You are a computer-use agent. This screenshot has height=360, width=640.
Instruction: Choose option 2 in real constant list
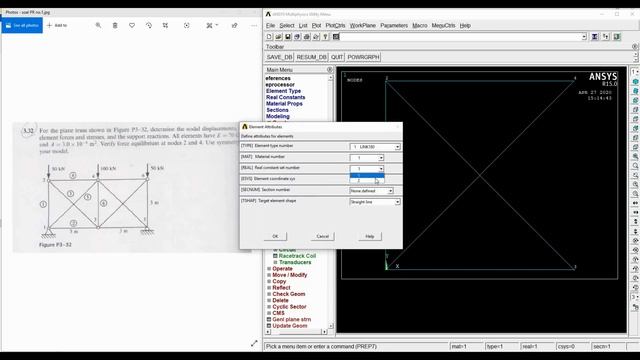[x=367, y=180]
